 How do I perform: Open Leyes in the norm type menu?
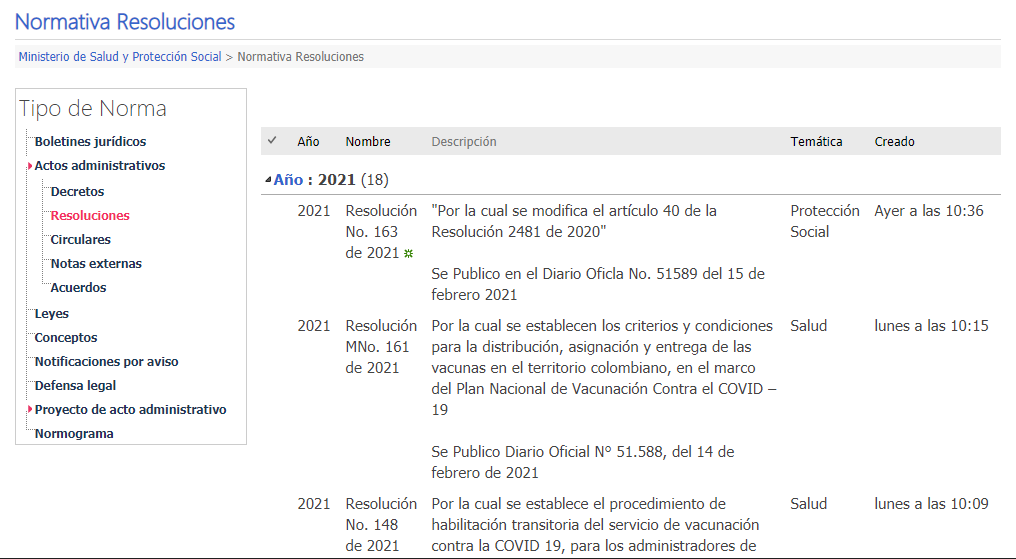point(52,314)
